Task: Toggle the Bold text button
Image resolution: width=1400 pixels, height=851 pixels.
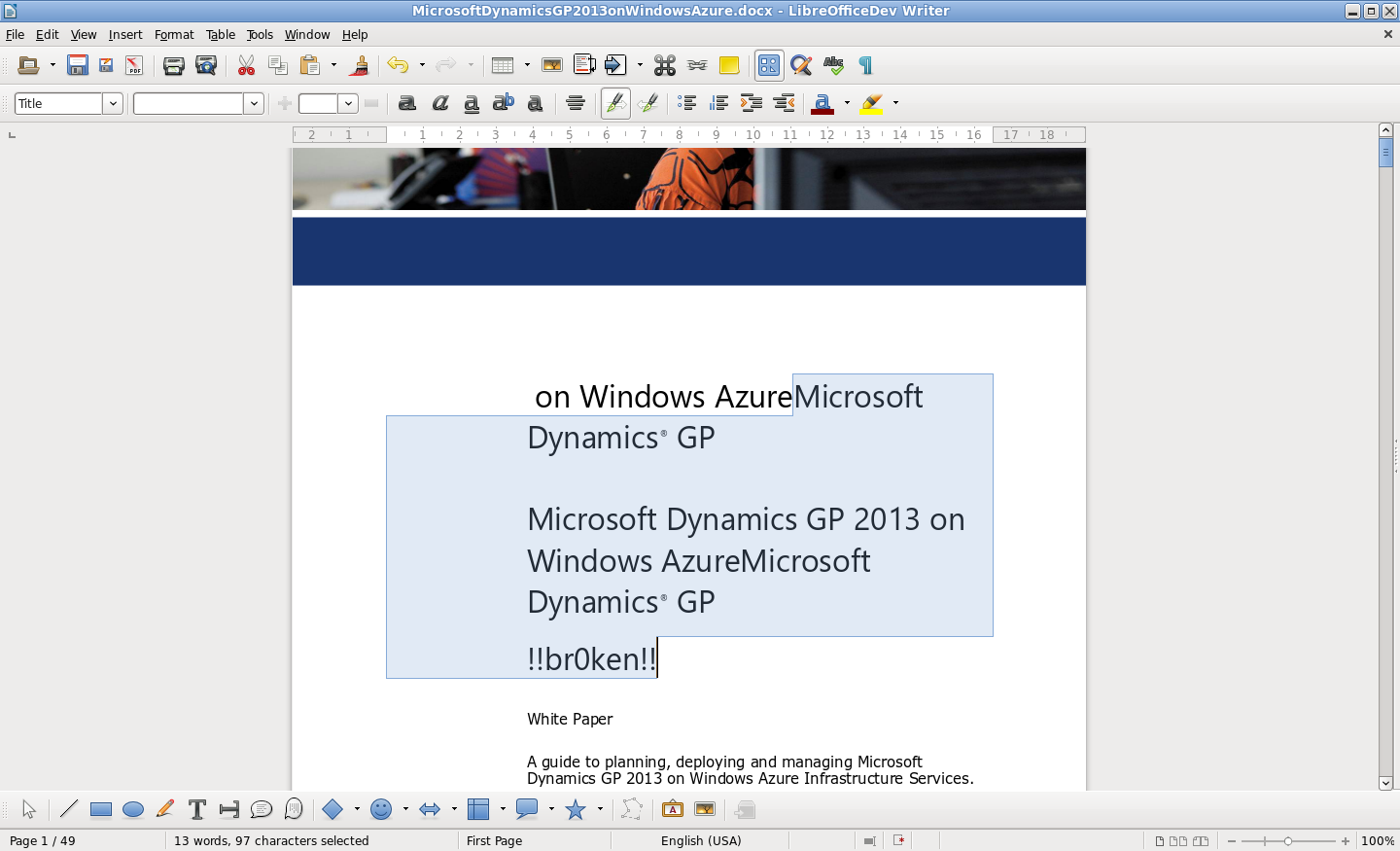Action: click(x=407, y=103)
